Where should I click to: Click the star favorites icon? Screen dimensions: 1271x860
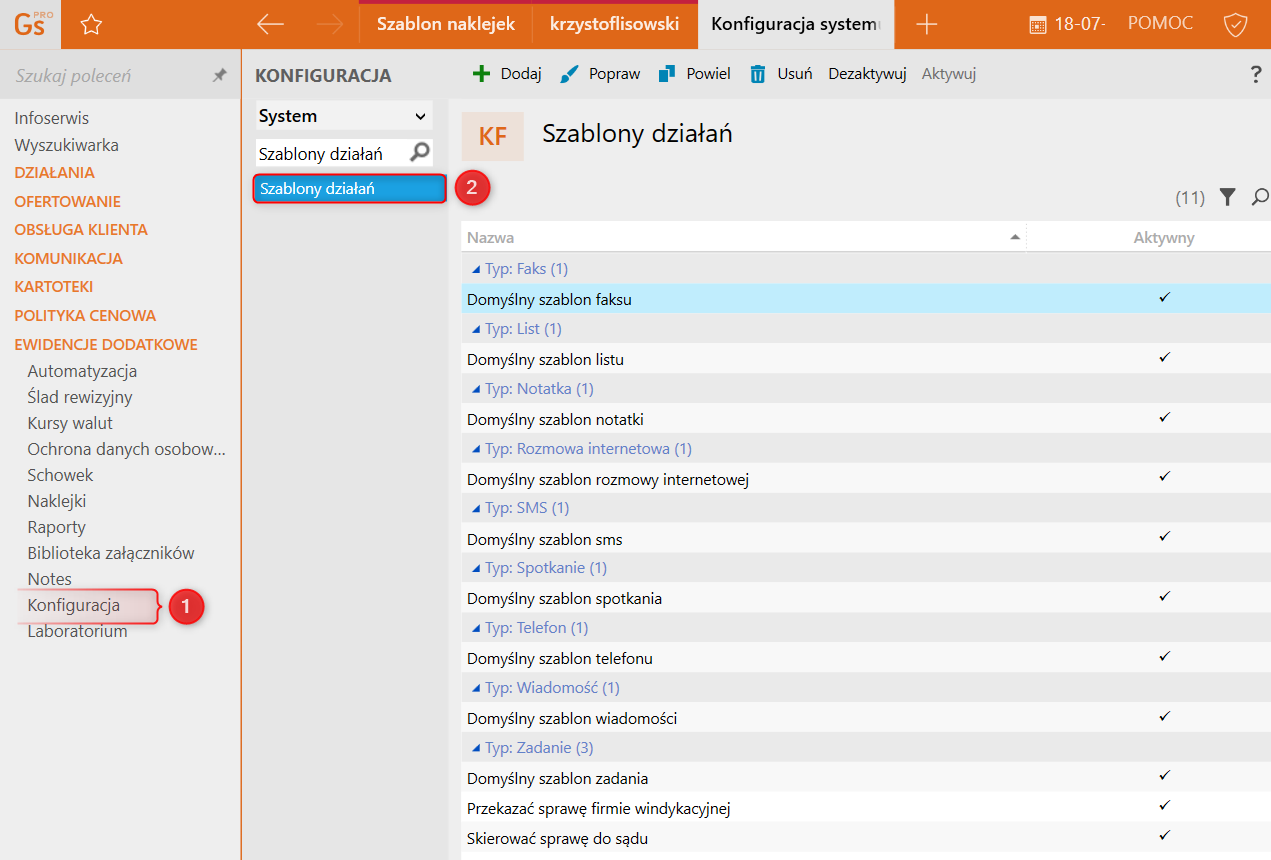point(91,25)
